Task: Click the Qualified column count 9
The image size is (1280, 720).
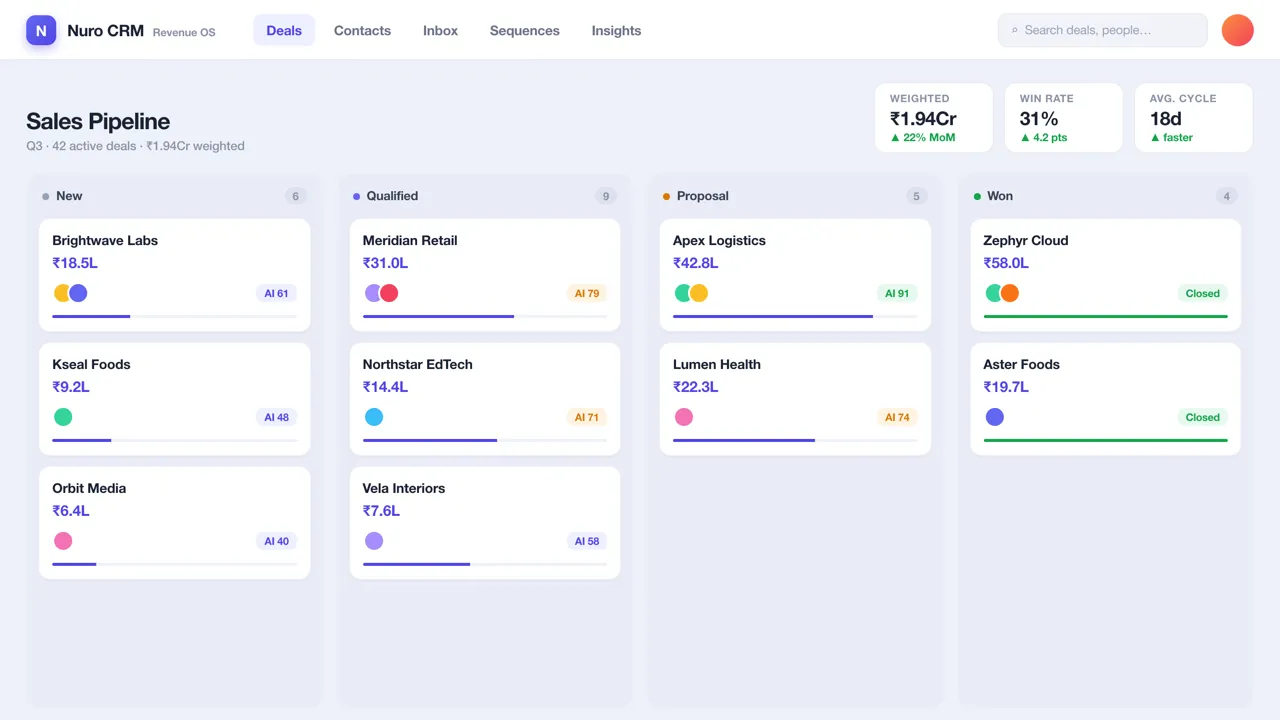Action: [x=606, y=196]
